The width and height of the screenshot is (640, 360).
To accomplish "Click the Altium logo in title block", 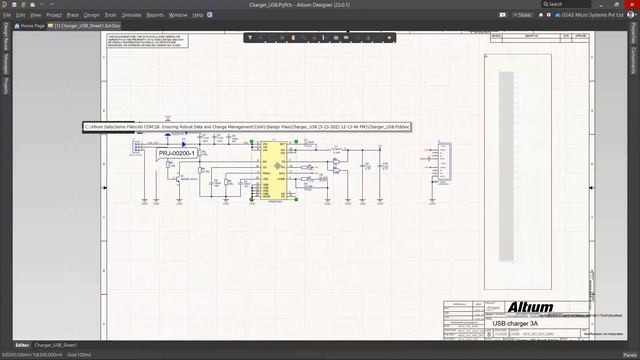I will click(530, 307).
